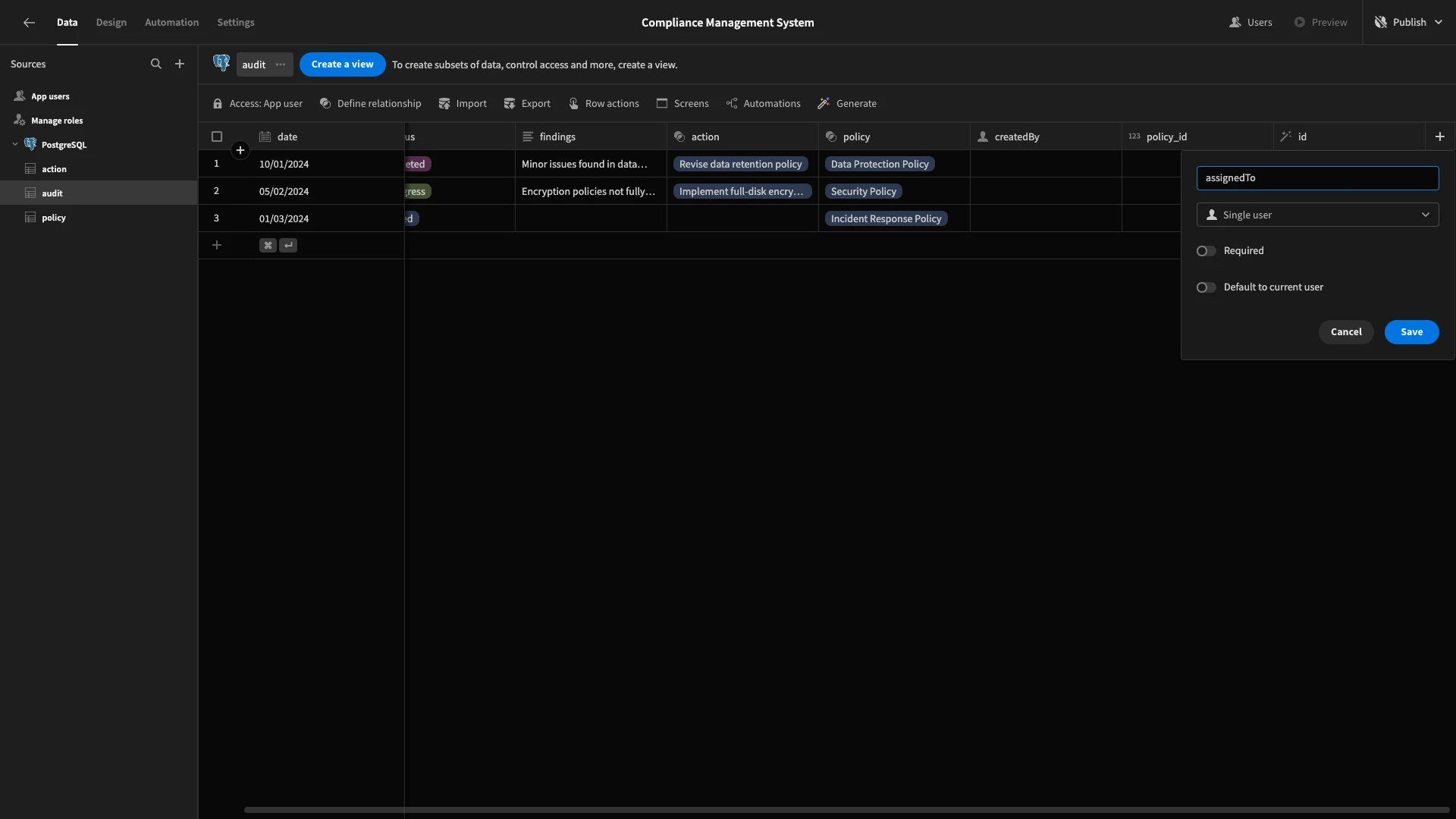Click row number 3
1456x819 pixels.
click(x=216, y=218)
